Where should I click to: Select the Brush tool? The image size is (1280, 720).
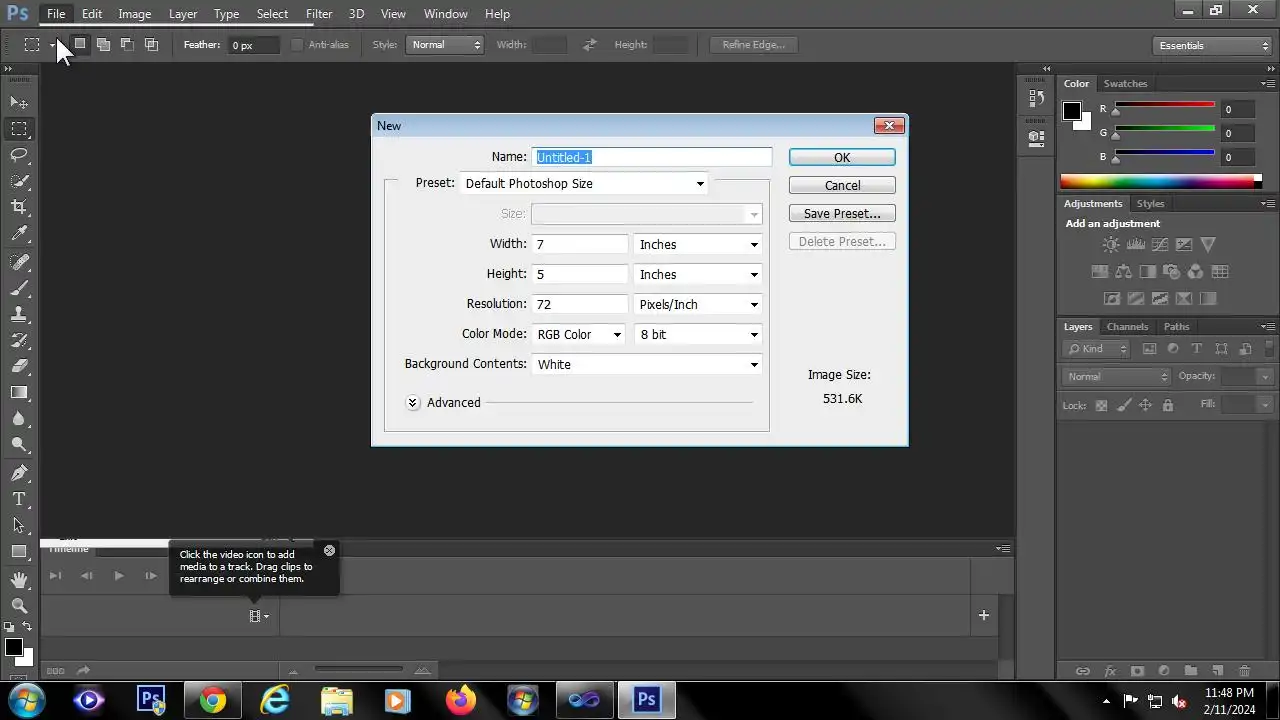coord(19,288)
